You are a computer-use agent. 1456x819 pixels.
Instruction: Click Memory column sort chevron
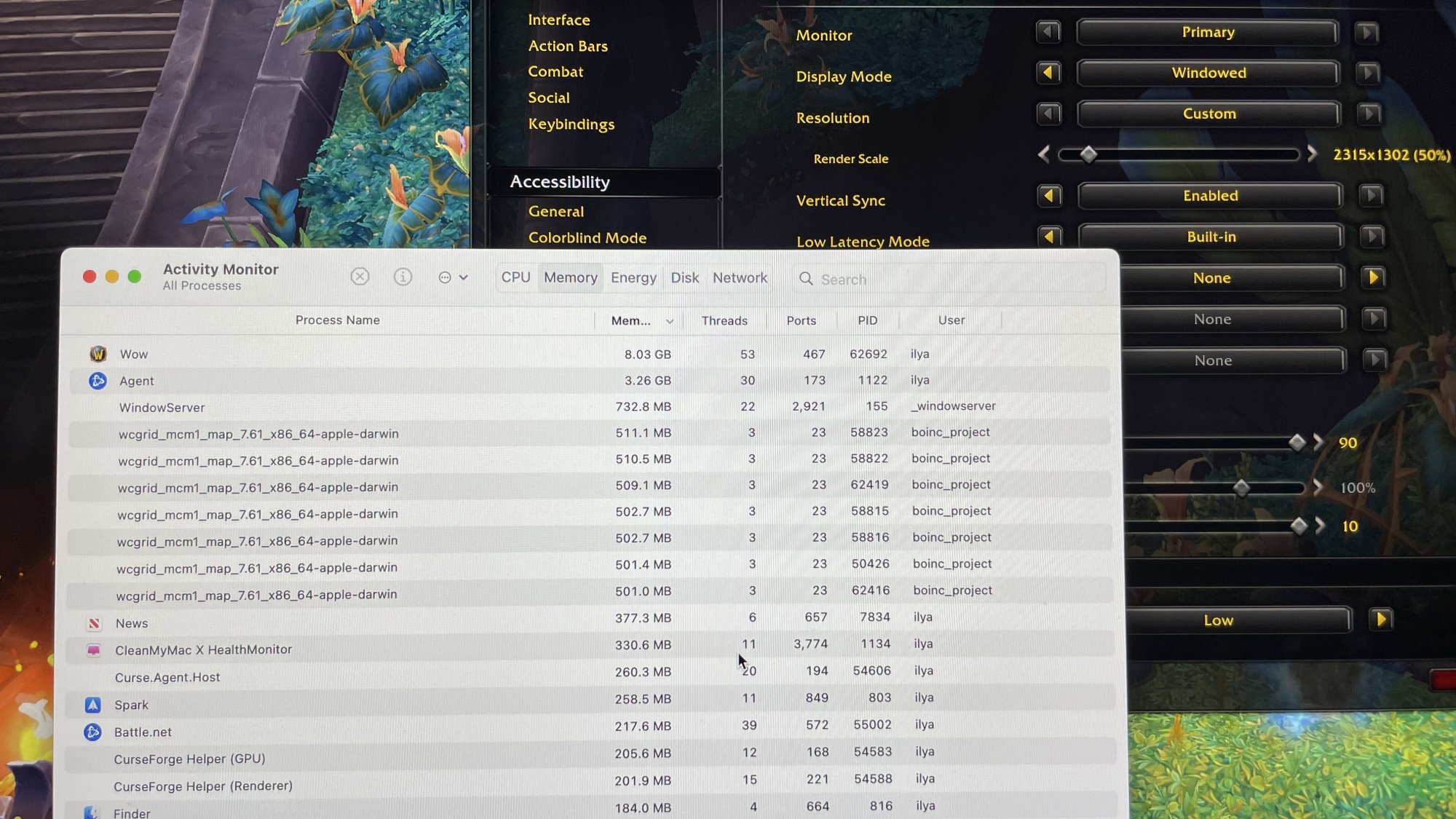(669, 321)
